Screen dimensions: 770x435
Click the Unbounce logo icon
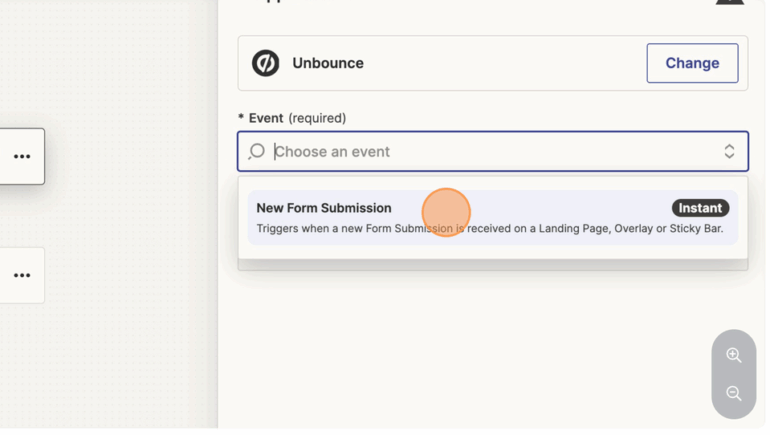point(265,63)
